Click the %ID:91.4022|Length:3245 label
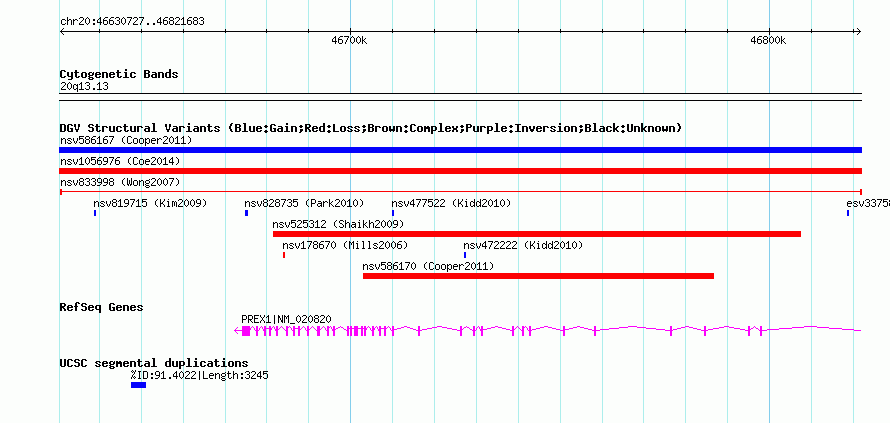The height and width of the screenshot is (423, 890). pyautogui.click(x=200, y=375)
